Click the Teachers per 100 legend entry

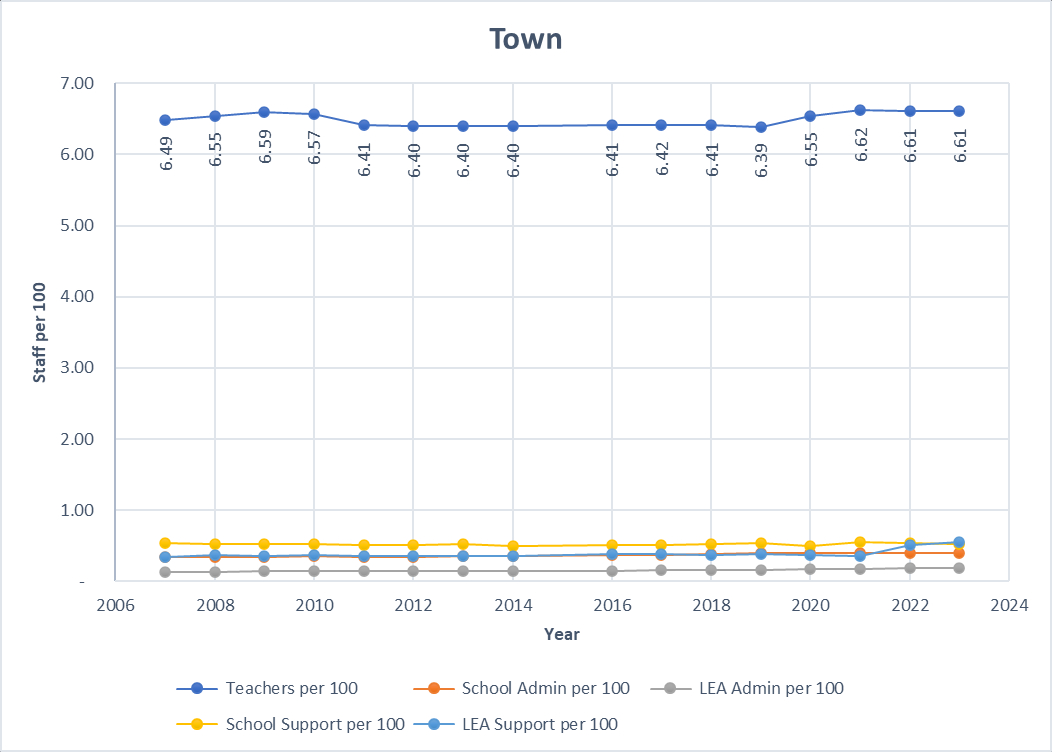[291, 688]
